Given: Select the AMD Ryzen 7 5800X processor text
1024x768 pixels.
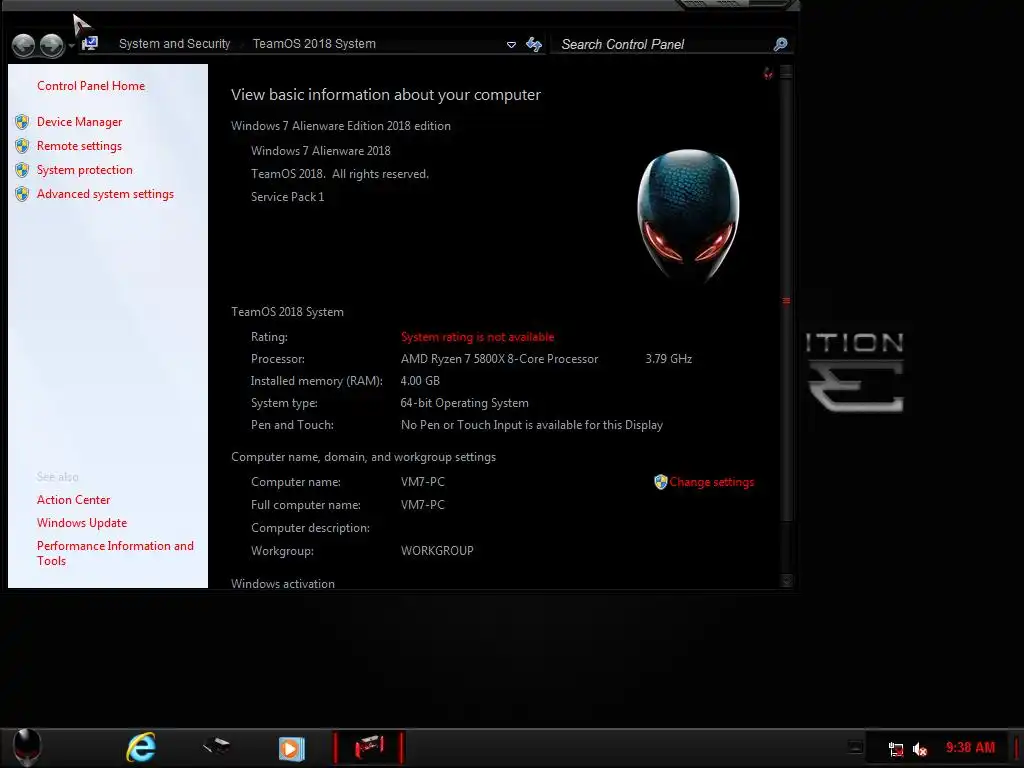Looking at the screenshot, I should coord(500,359).
